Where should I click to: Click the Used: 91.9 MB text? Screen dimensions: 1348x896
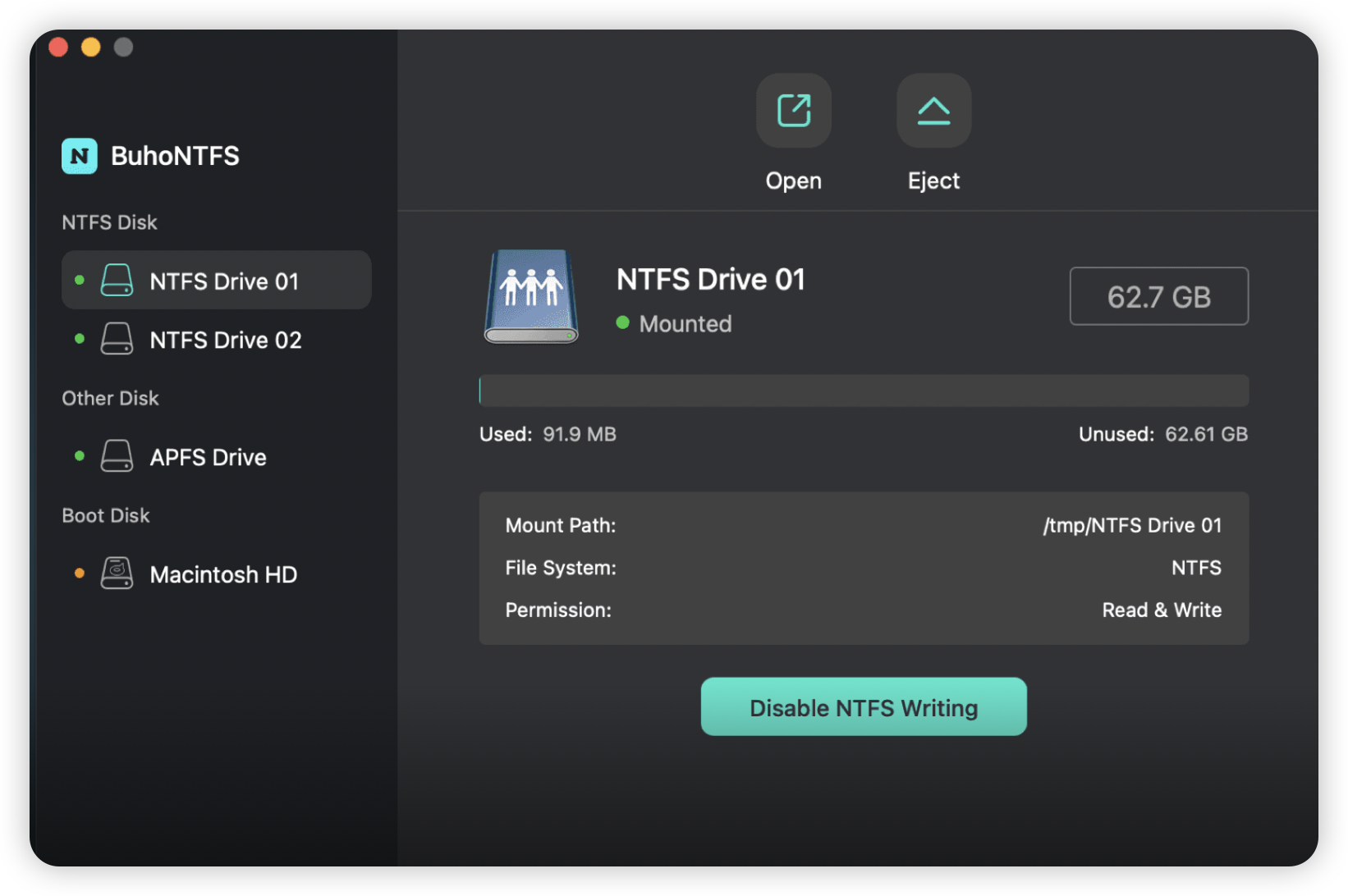(548, 434)
